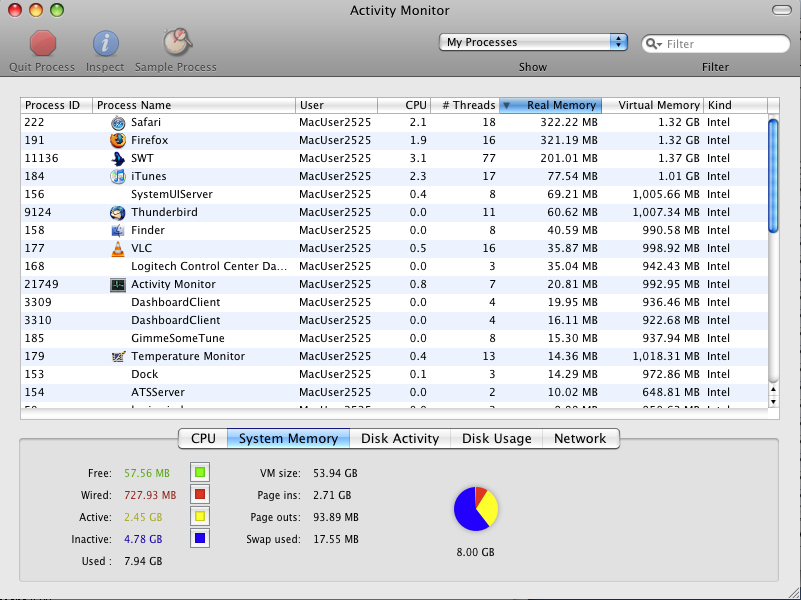801x600 pixels.
Task: Select the Firefox icon in process list
Action: [118, 140]
